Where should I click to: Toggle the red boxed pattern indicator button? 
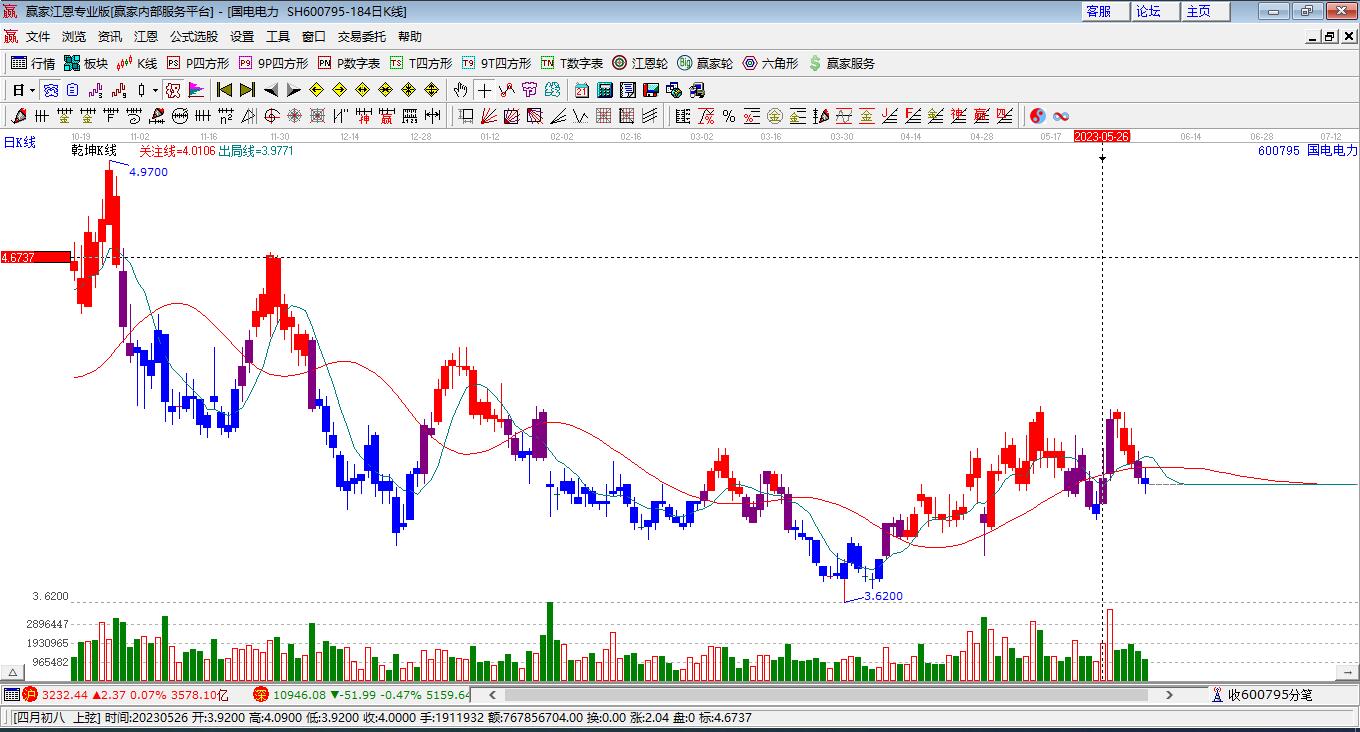[173, 90]
